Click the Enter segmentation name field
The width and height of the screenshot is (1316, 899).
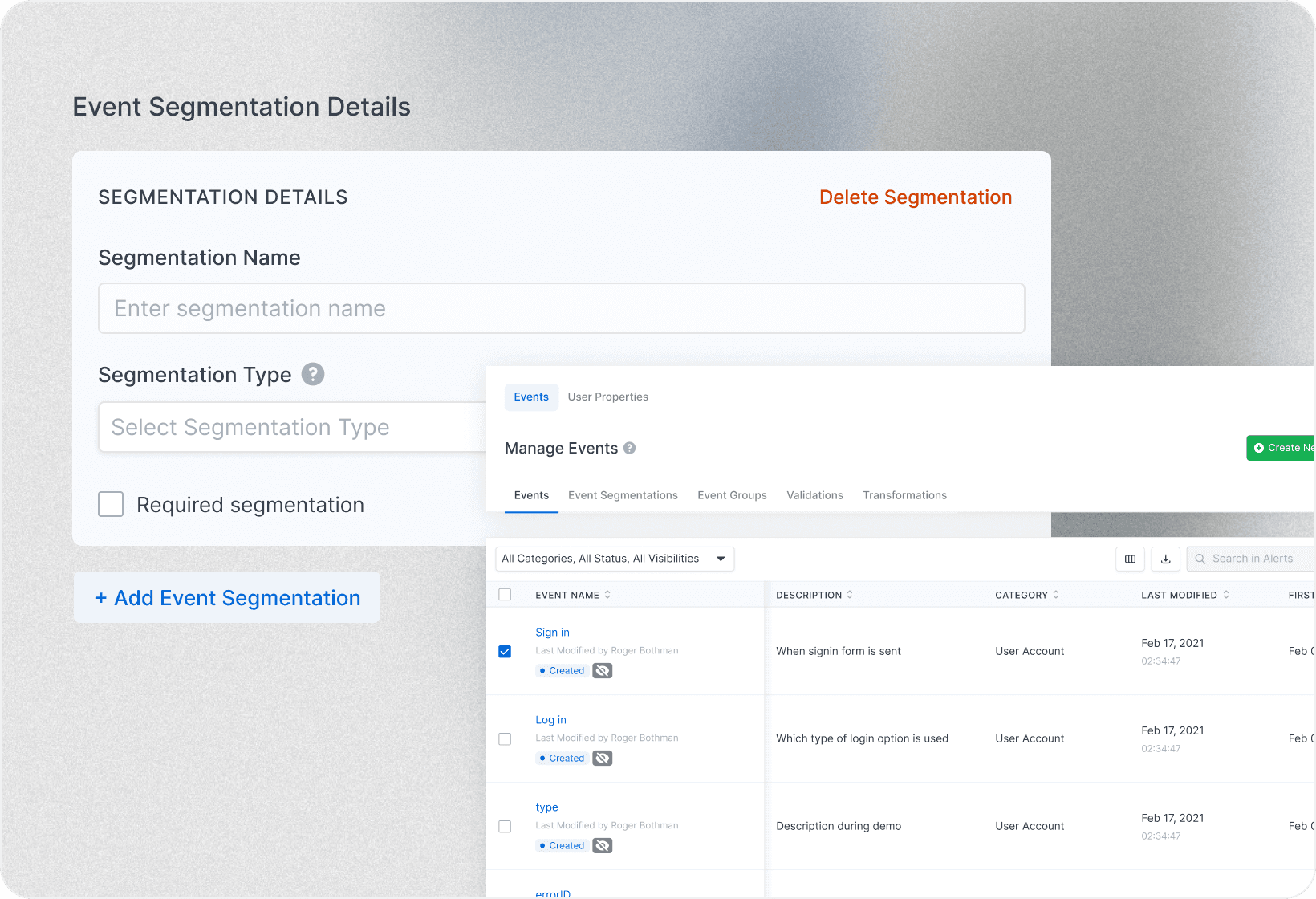[x=562, y=308]
